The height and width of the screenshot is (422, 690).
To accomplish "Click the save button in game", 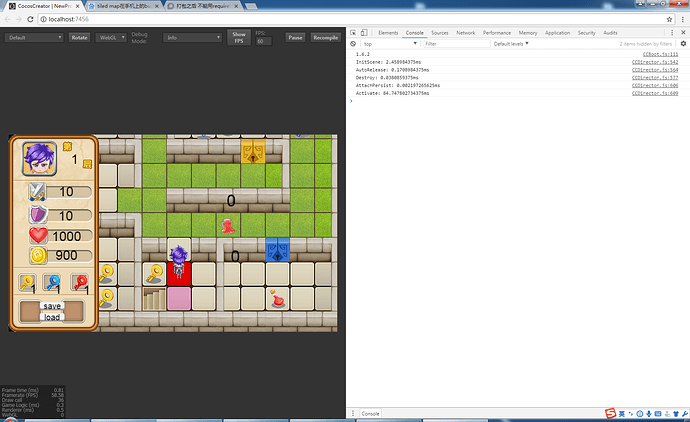I will pos(52,306).
